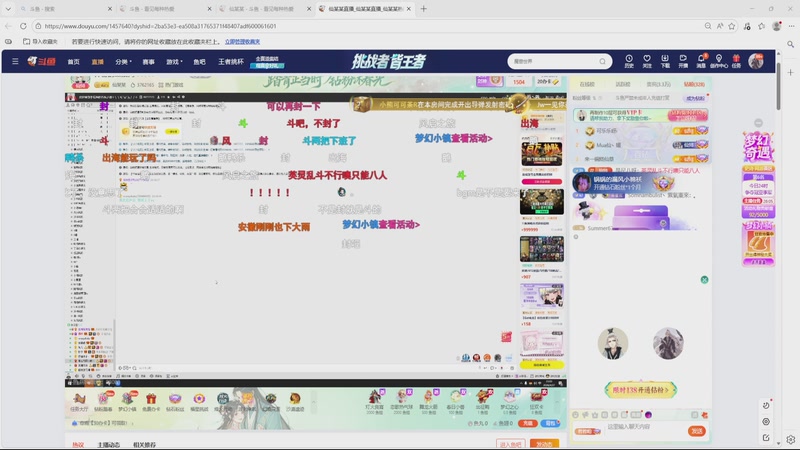Select the 贵宾 tab in chat panel
Screen dimensions: 800x450
(658, 84)
